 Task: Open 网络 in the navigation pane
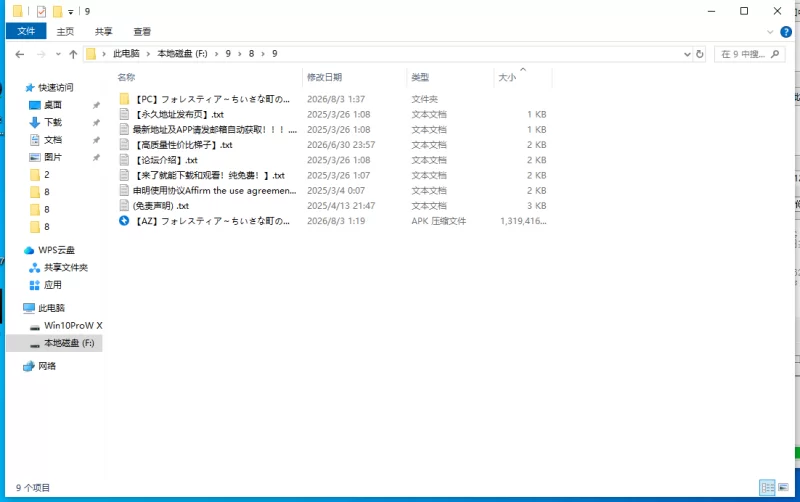pos(47,366)
